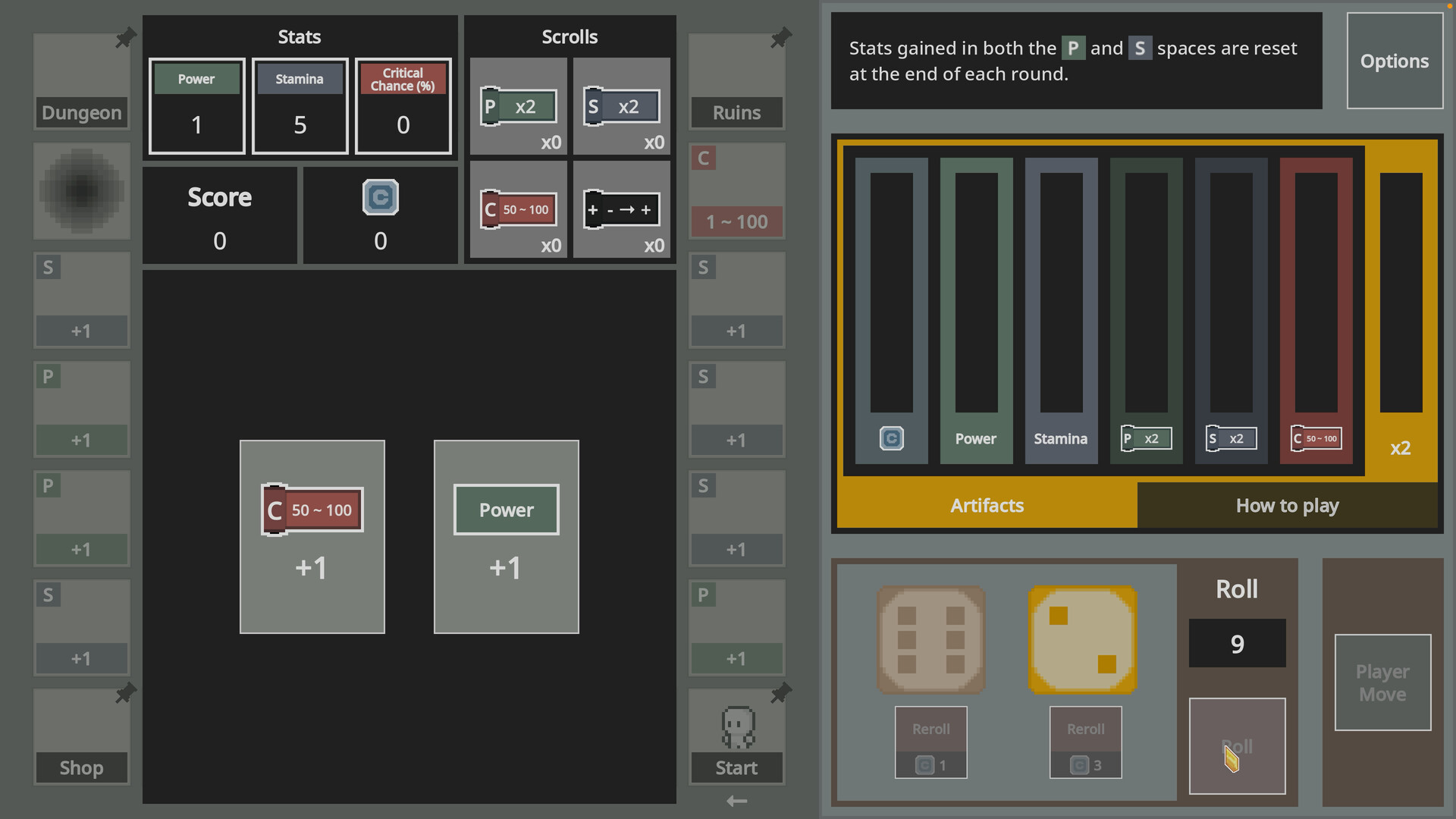Toggle the pin near the Start space
1456x819 pixels.
tap(780, 692)
